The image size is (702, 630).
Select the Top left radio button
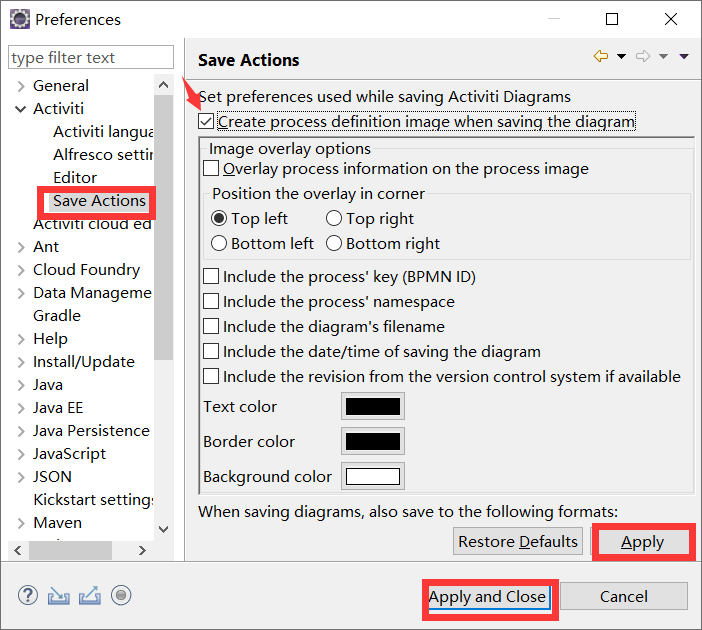pos(219,219)
